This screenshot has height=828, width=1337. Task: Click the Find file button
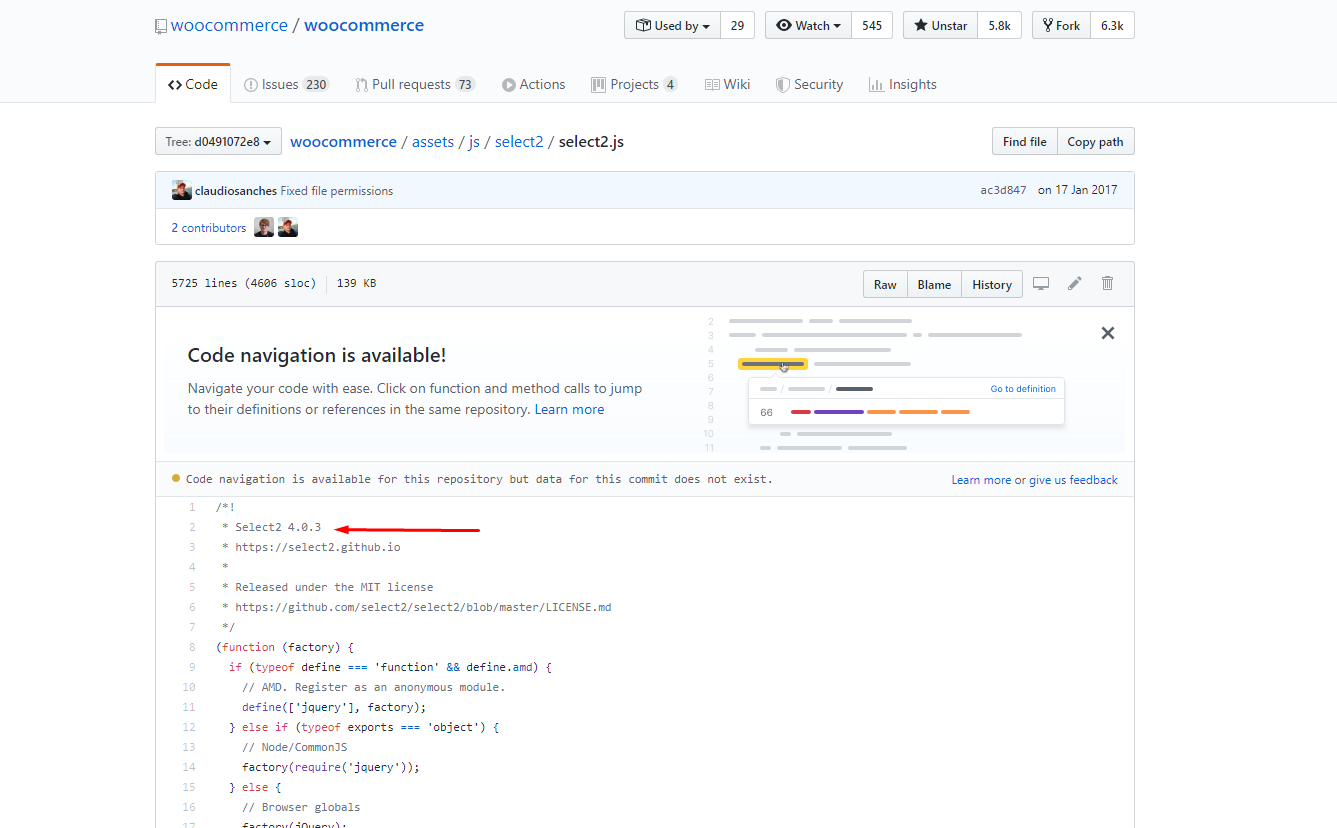[x=1024, y=141]
